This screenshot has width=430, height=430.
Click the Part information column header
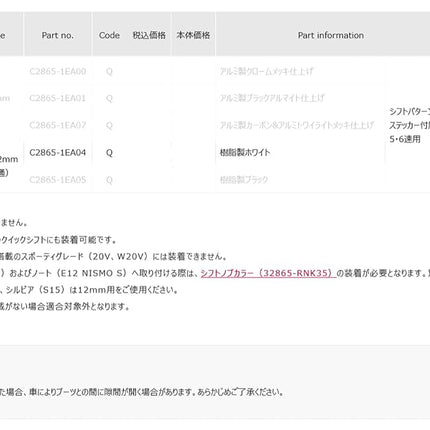pos(331,35)
